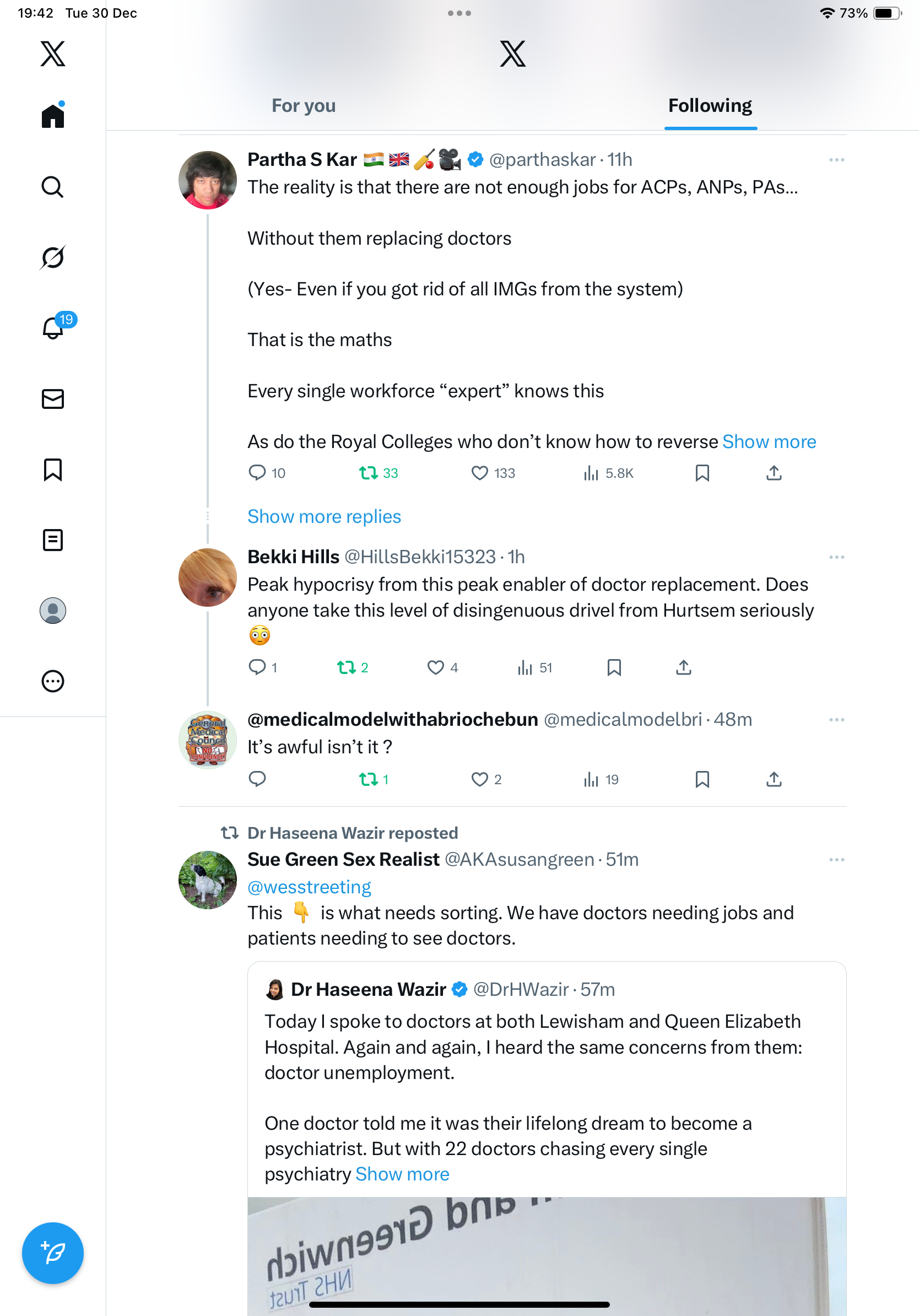The image size is (919, 1316).
Task: Select the Following tab
Action: [710, 105]
